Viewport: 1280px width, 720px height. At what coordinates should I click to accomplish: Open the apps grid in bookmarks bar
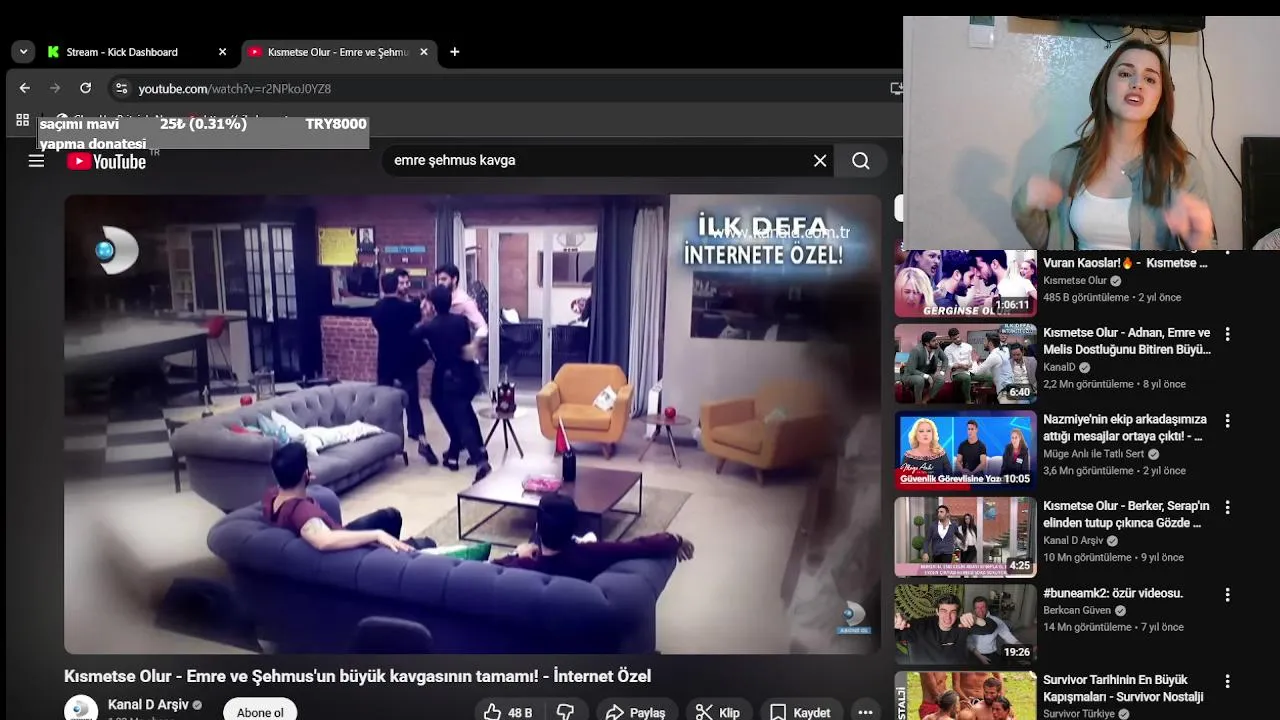(22, 120)
